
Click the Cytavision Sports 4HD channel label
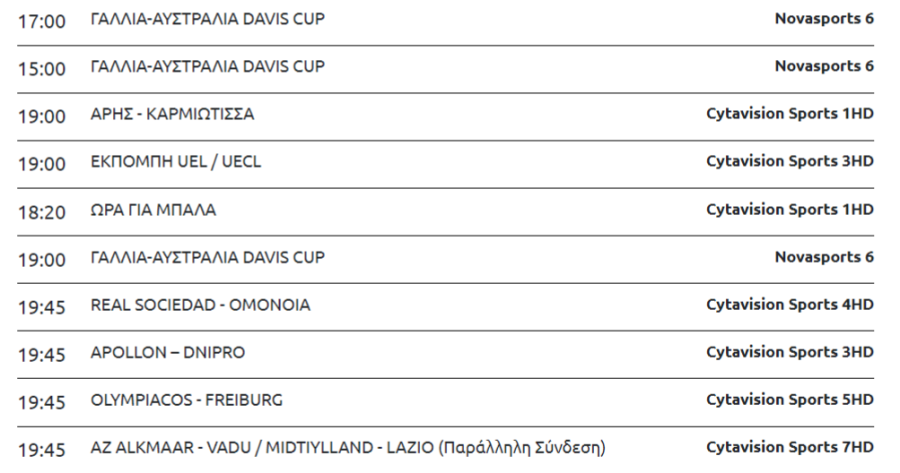coord(790,304)
